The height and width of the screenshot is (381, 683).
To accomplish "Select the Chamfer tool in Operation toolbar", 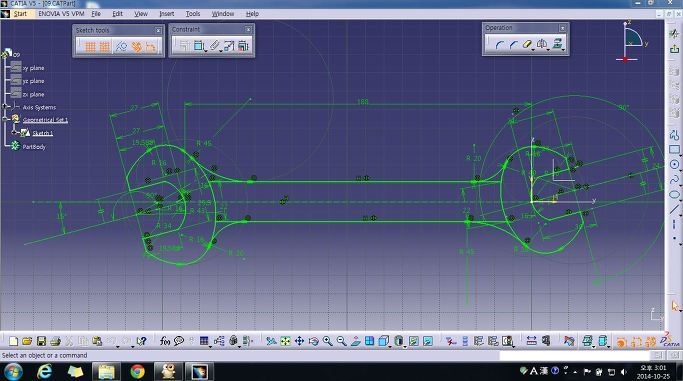I will (x=513, y=44).
